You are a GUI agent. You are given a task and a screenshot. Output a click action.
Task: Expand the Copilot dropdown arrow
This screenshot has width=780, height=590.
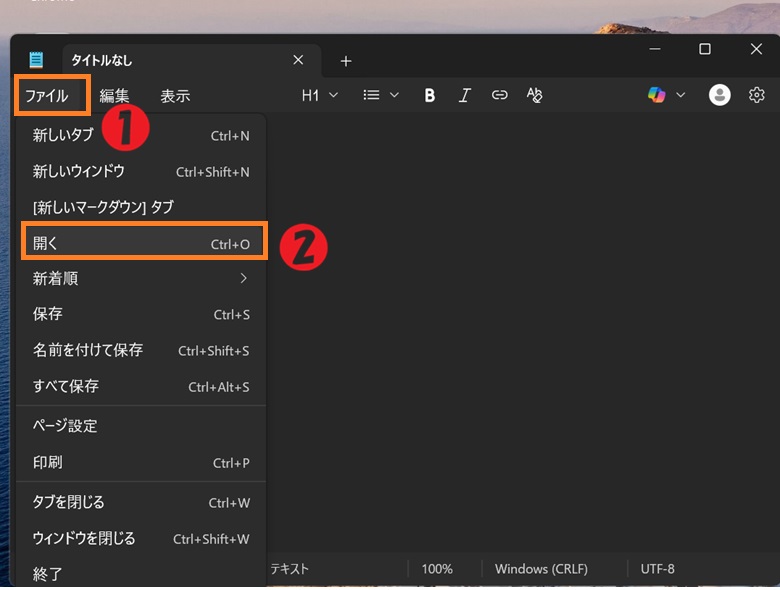point(681,95)
